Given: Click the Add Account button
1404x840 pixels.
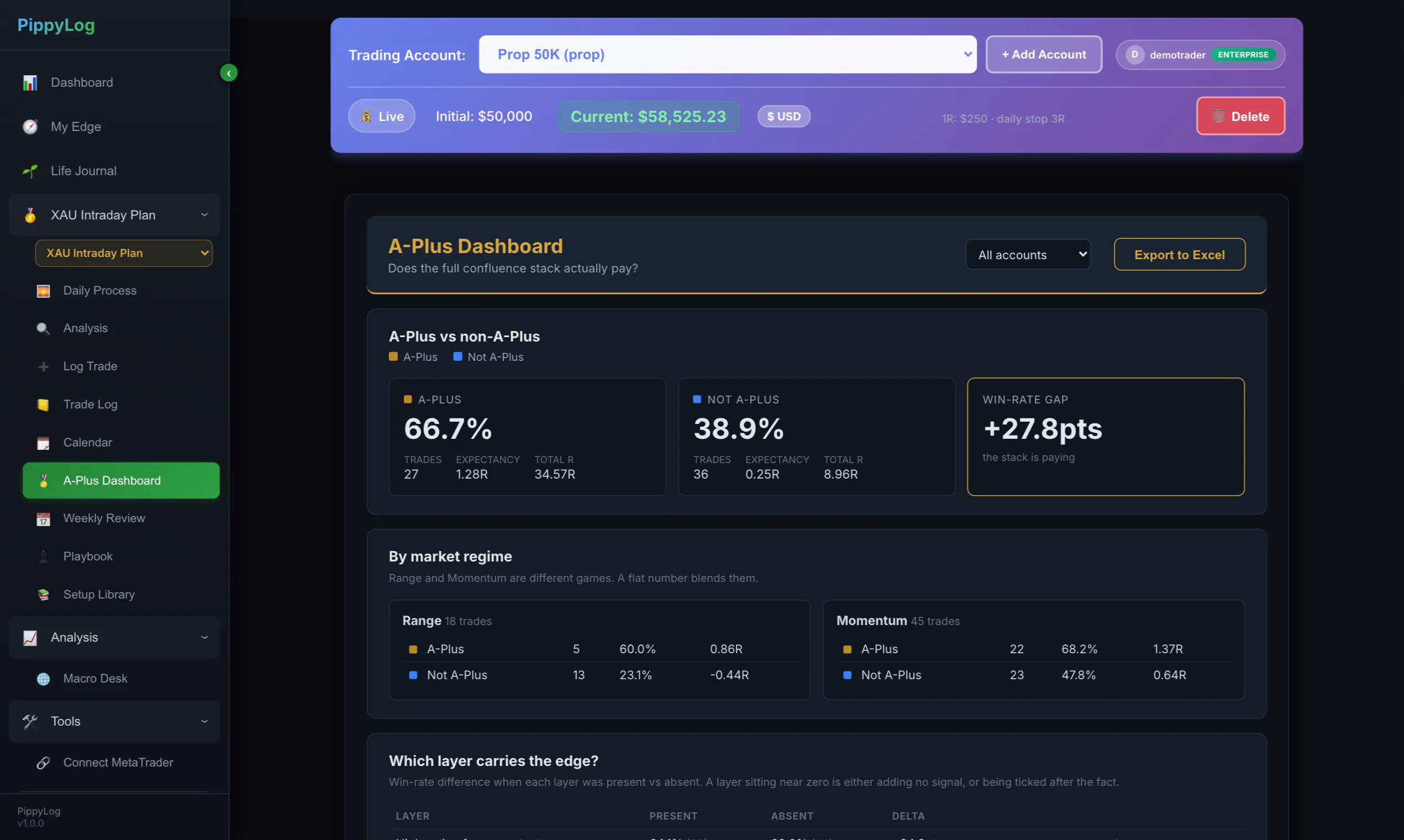Looking at the screenshot, I should (1044, 54).
